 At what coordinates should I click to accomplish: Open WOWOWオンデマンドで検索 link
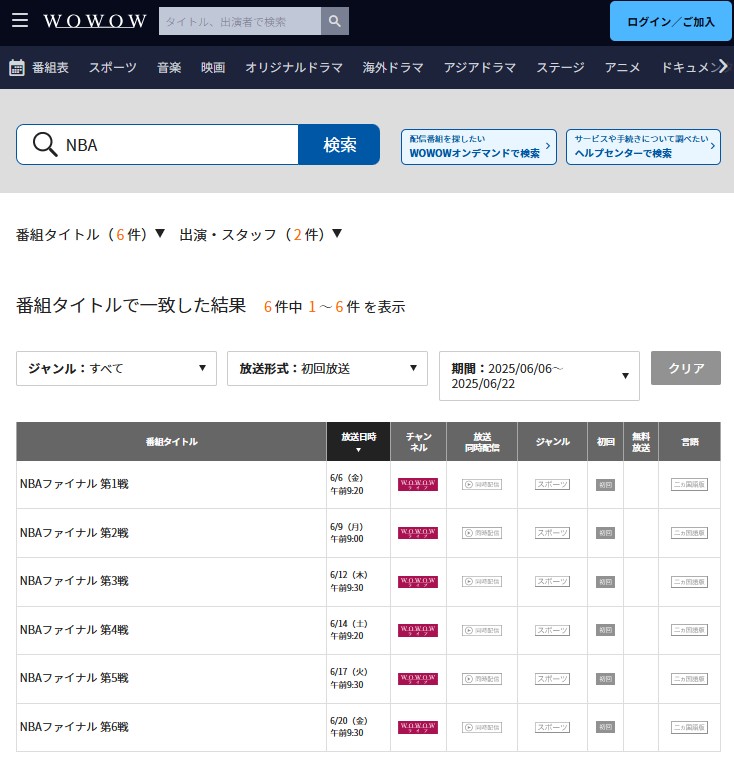[479, 147]
